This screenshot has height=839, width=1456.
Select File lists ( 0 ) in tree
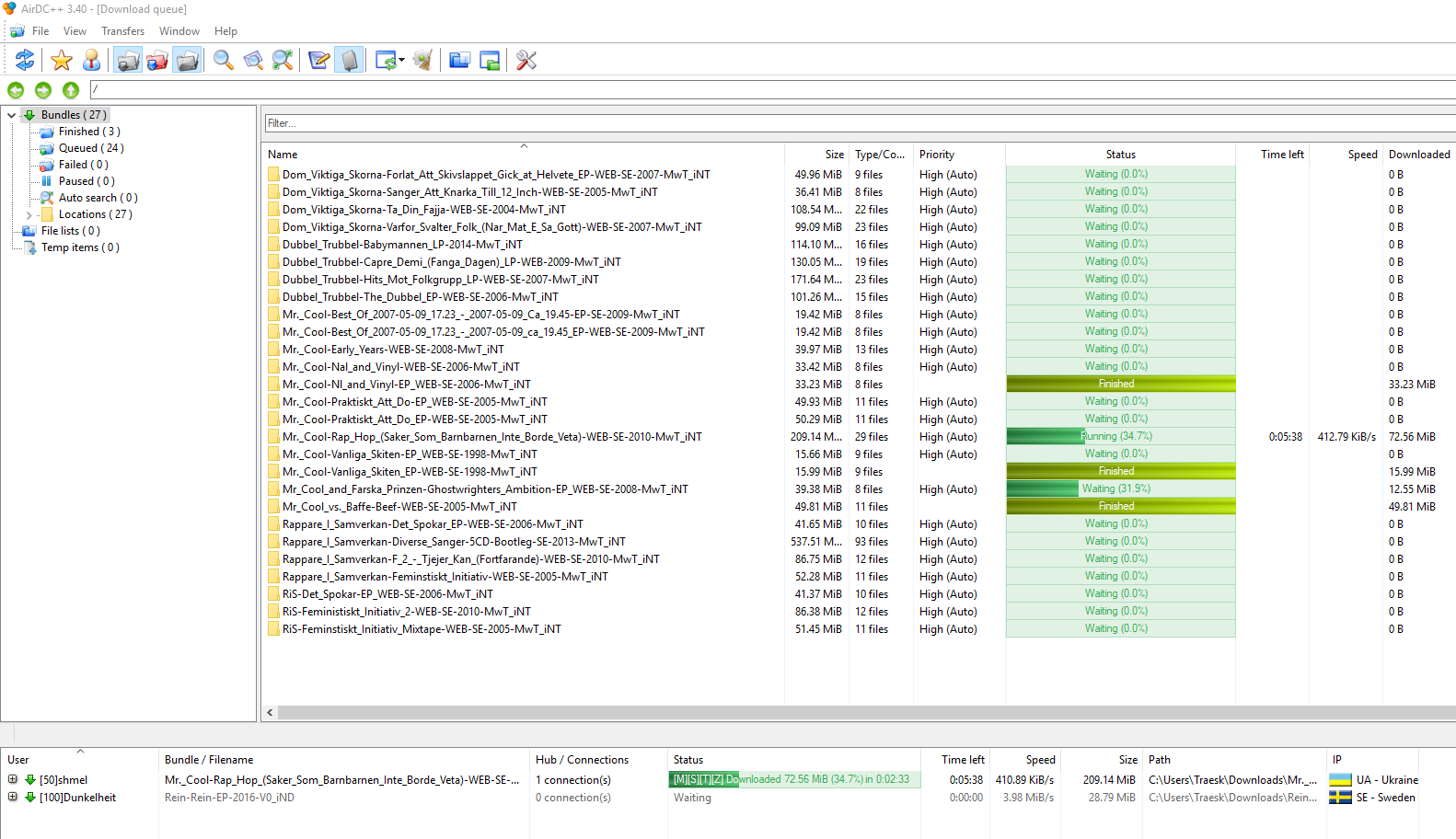(71, 231)
